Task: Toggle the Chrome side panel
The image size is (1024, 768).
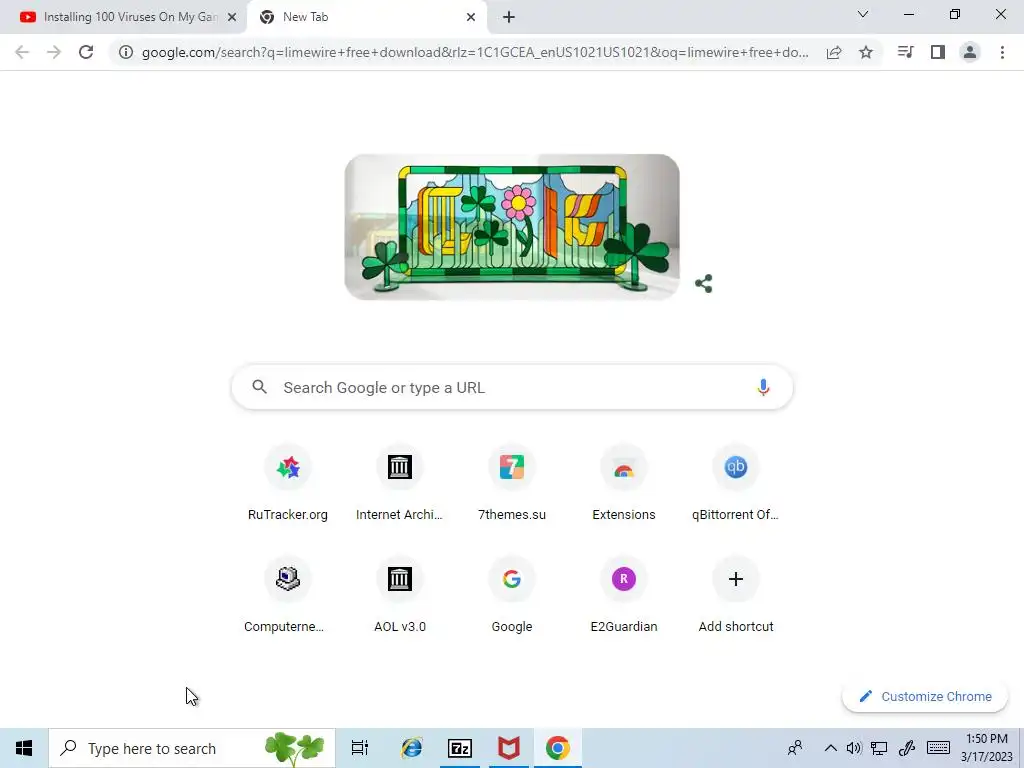Action: pos(938,52)
